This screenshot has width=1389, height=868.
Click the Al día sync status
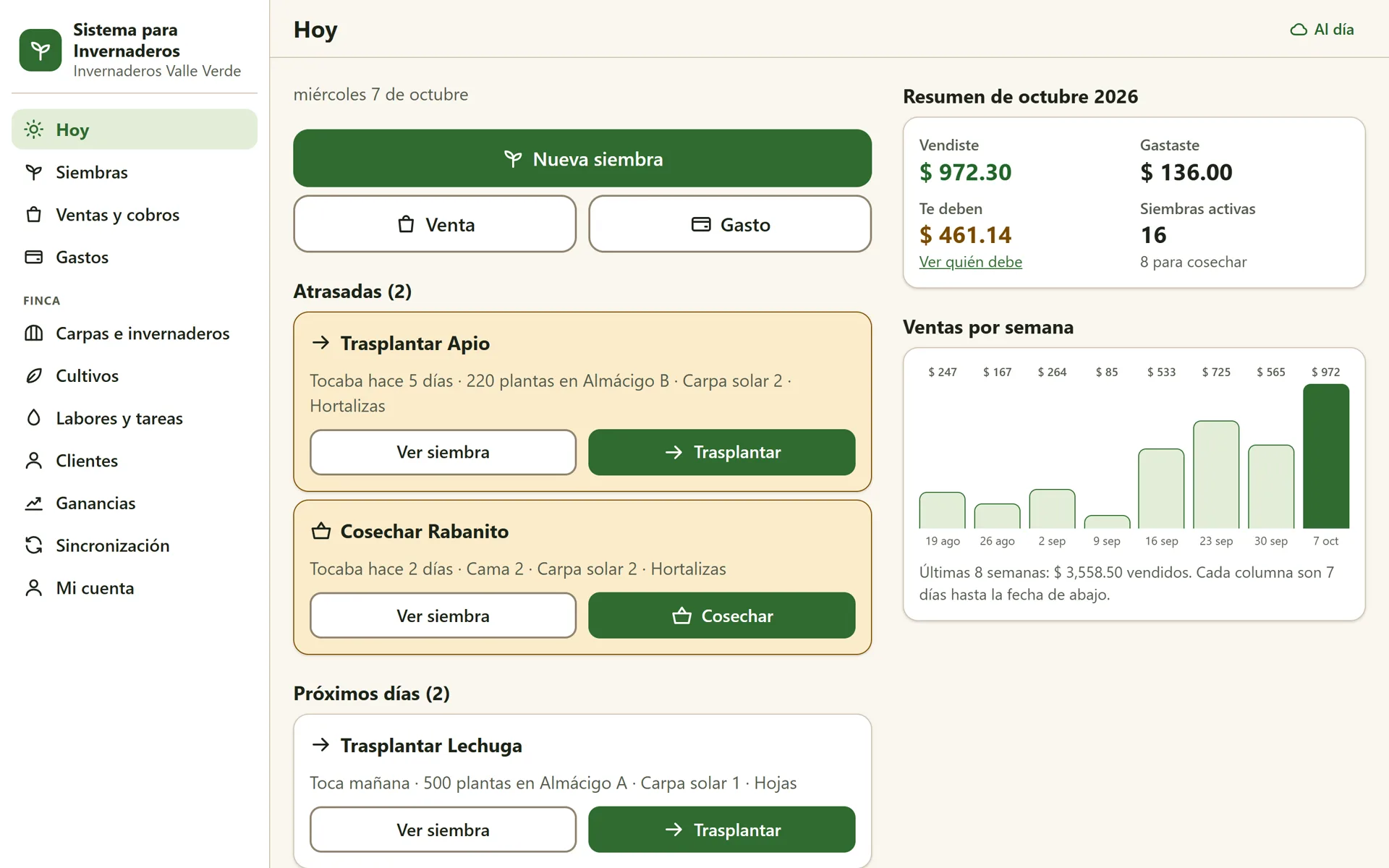pos(1322,30)
